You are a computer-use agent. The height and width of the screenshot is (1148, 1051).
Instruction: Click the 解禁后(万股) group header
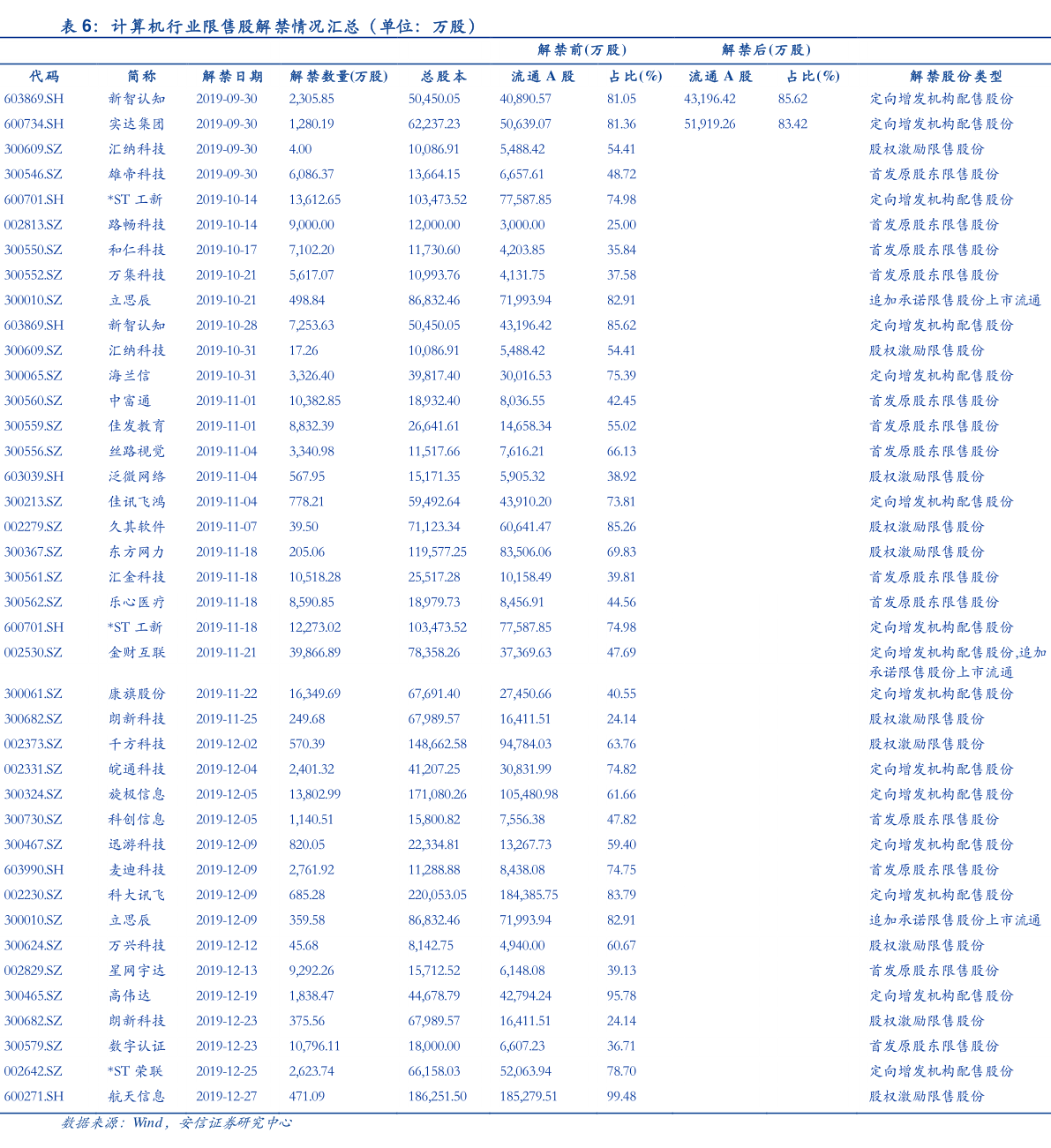click(x=766, y=50)
